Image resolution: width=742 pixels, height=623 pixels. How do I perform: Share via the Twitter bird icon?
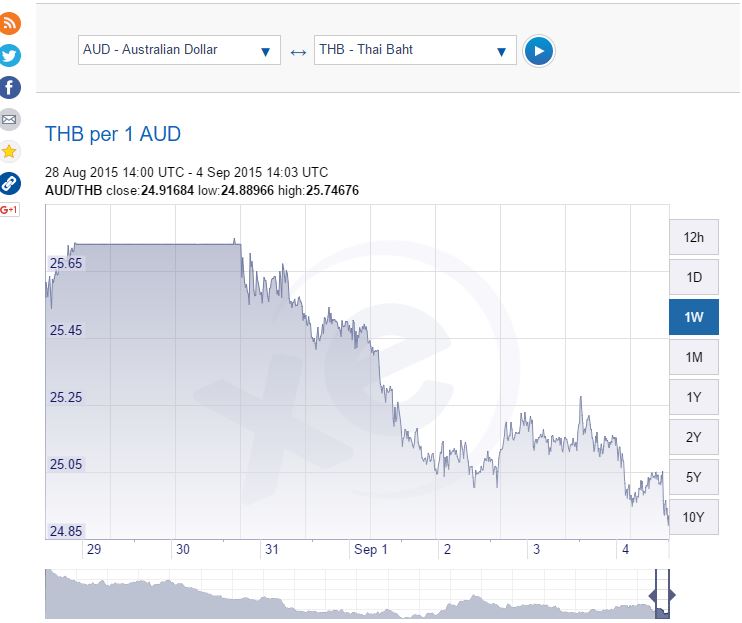[9, 55]
